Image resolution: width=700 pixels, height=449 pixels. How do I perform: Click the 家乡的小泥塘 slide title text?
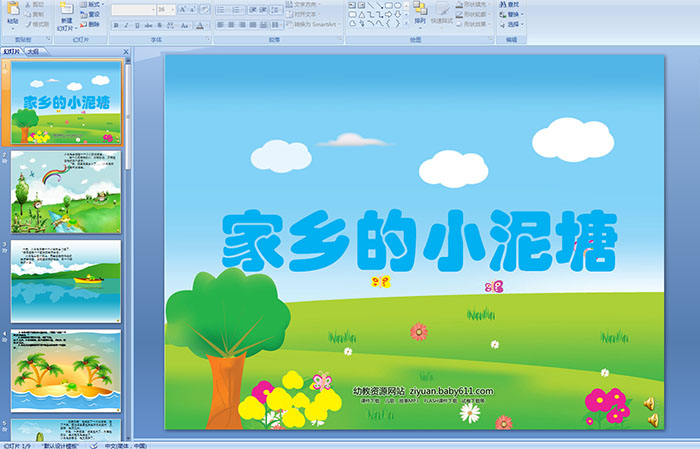point(420,241)
